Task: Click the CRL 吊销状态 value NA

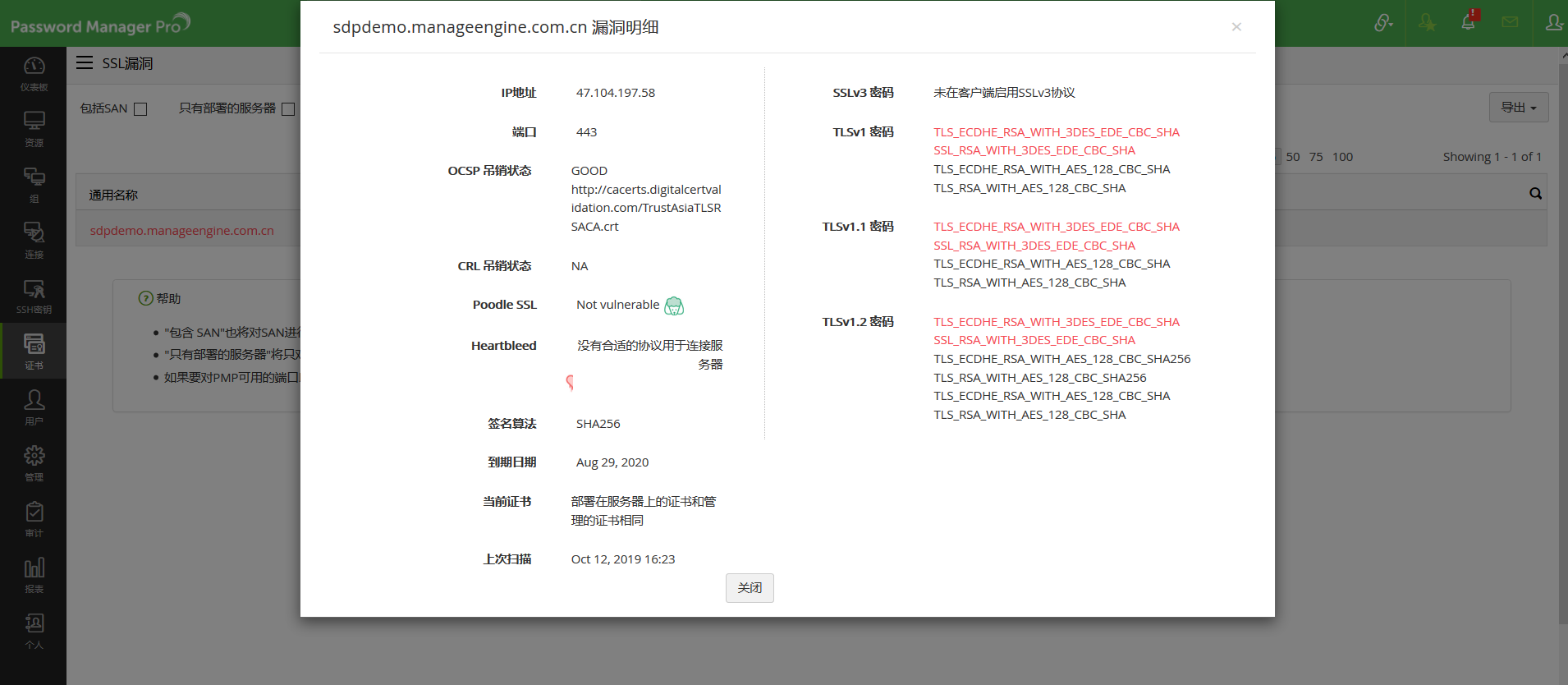Action: [x=580, y=266]
